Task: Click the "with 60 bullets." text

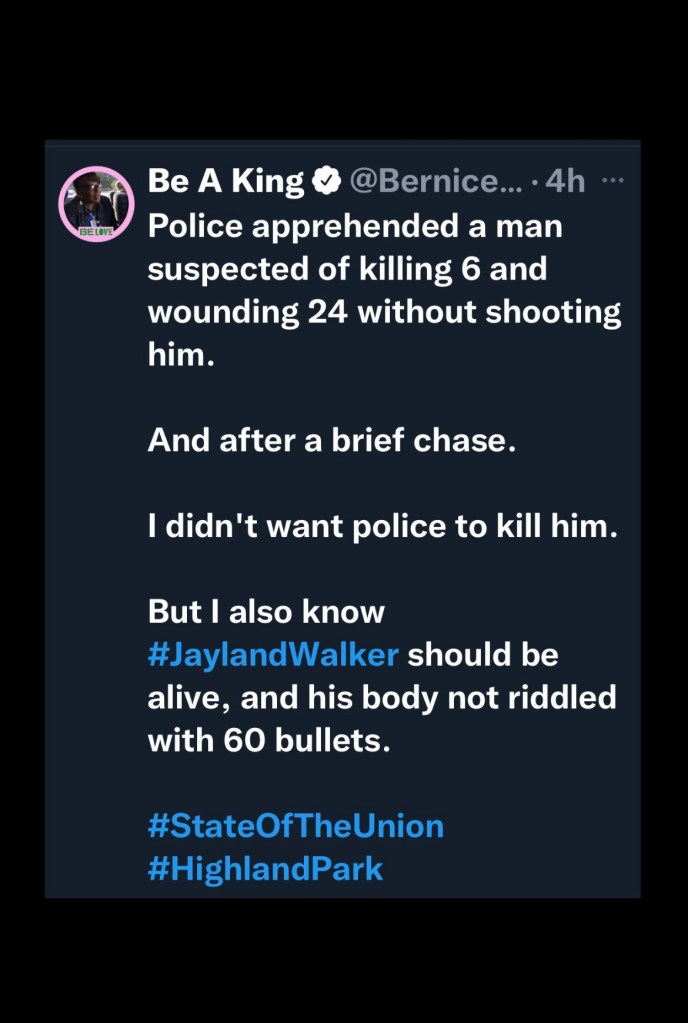Action: click(x=268, y=740)
